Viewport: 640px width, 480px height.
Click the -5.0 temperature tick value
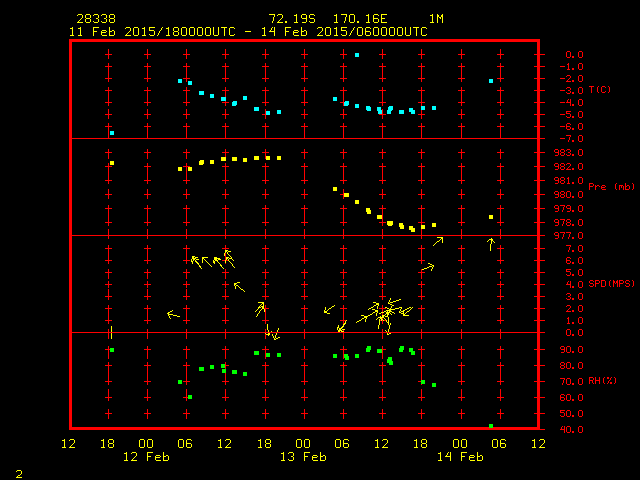tap(571, 115)
